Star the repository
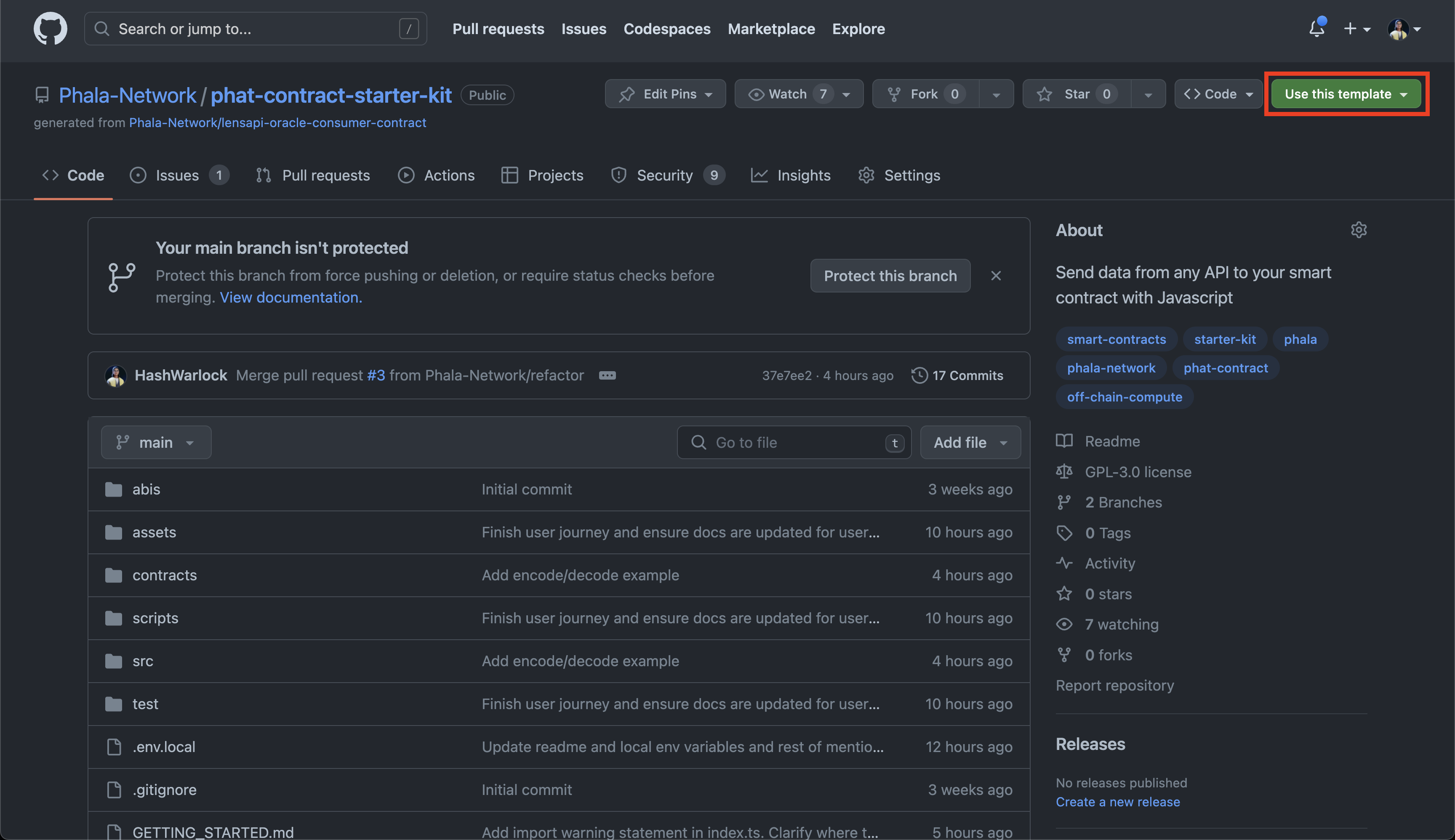 1077,94
